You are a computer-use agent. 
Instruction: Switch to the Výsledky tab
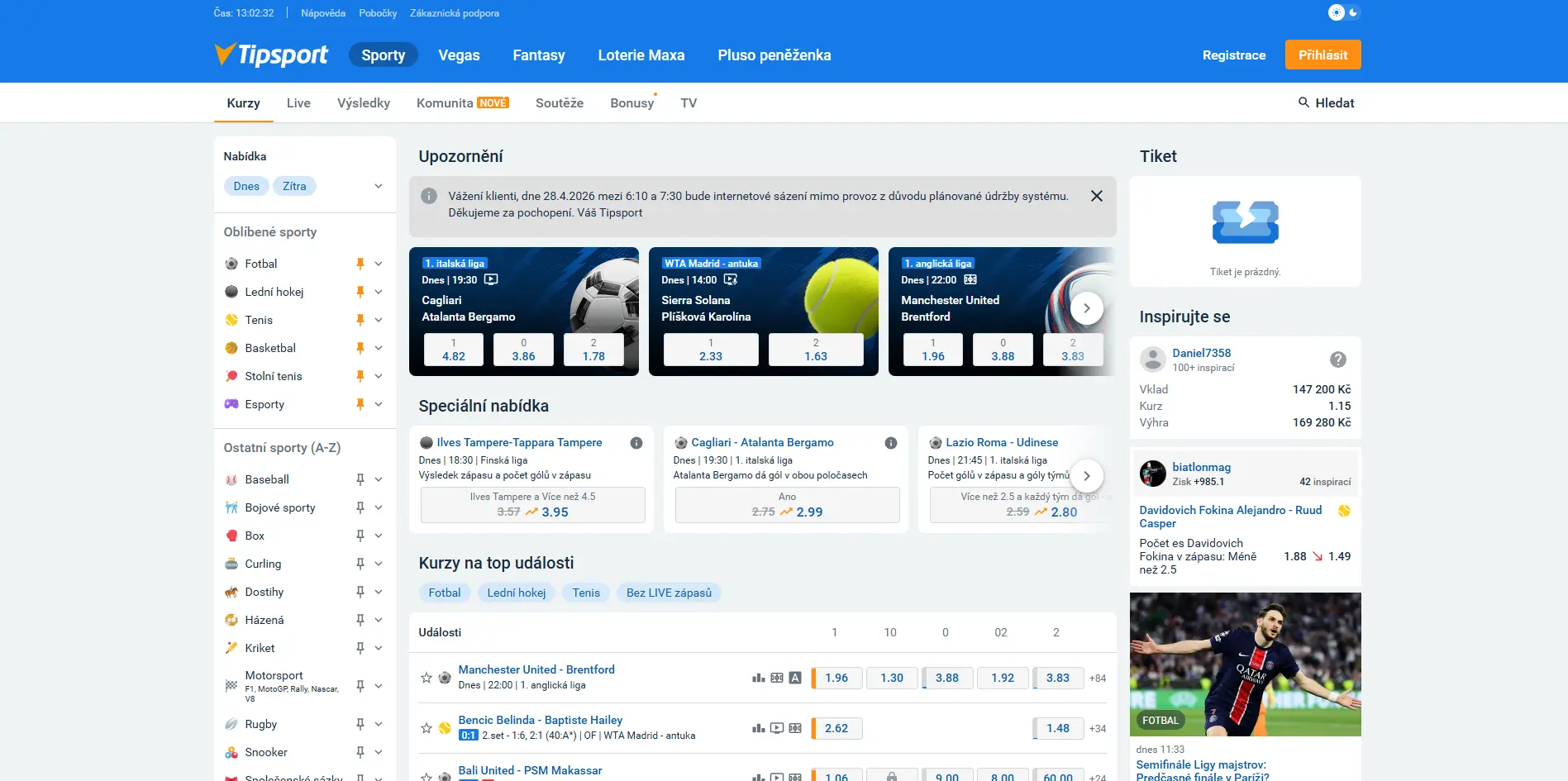pyautogui.click(x=364, y=102)
